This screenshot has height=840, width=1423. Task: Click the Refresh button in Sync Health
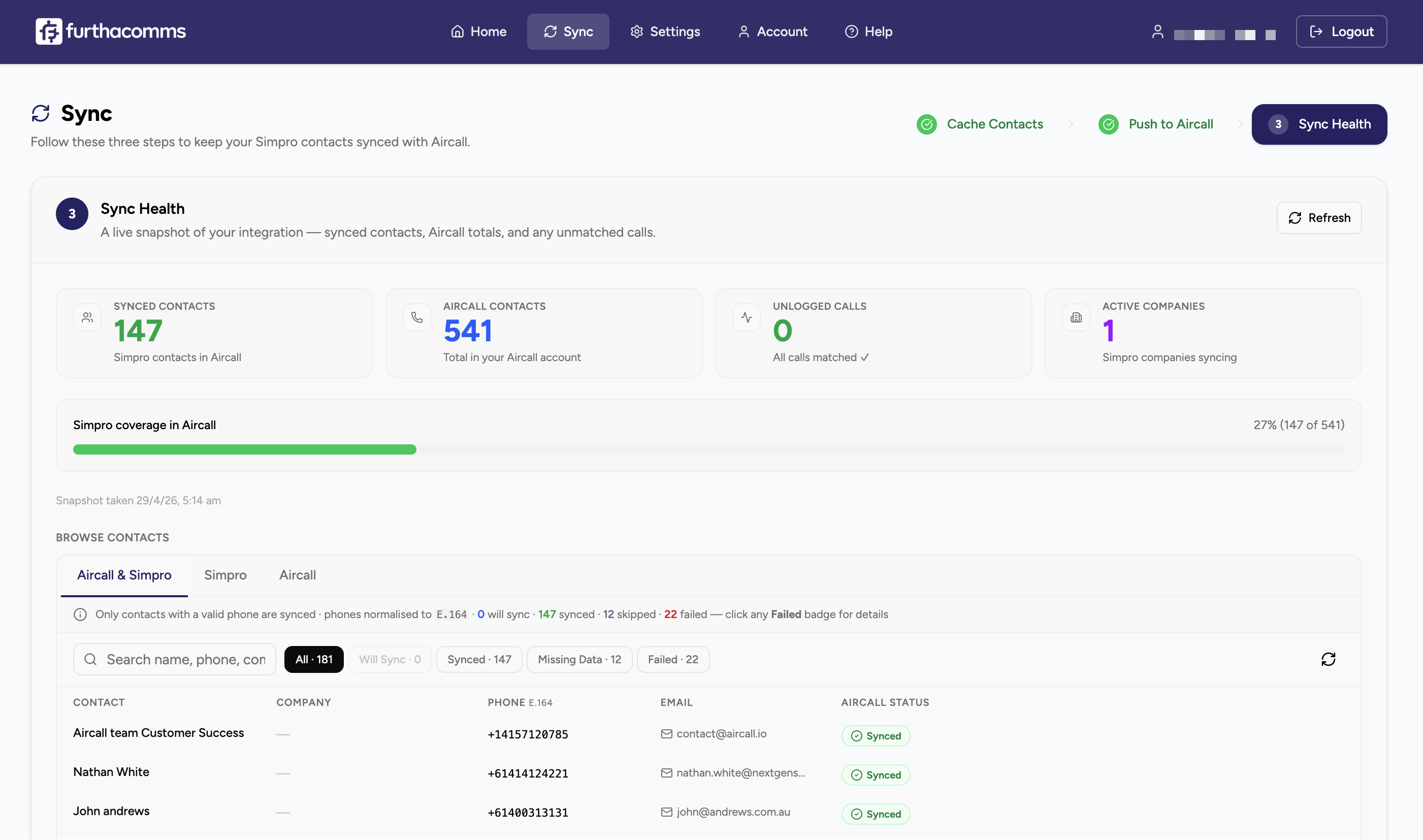(x=1319, y=217)
